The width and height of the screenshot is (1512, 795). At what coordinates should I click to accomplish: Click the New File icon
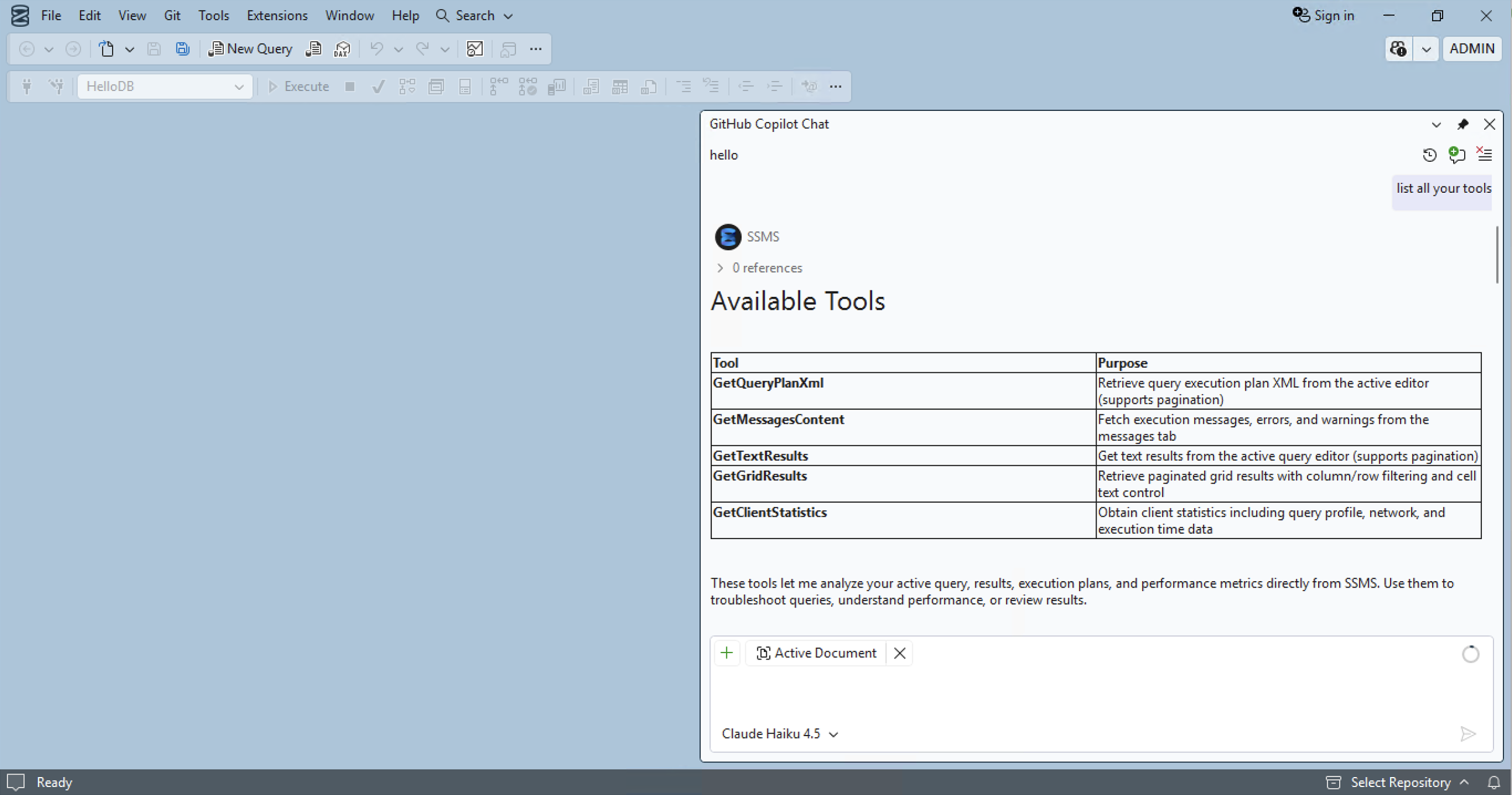point(106,49)
